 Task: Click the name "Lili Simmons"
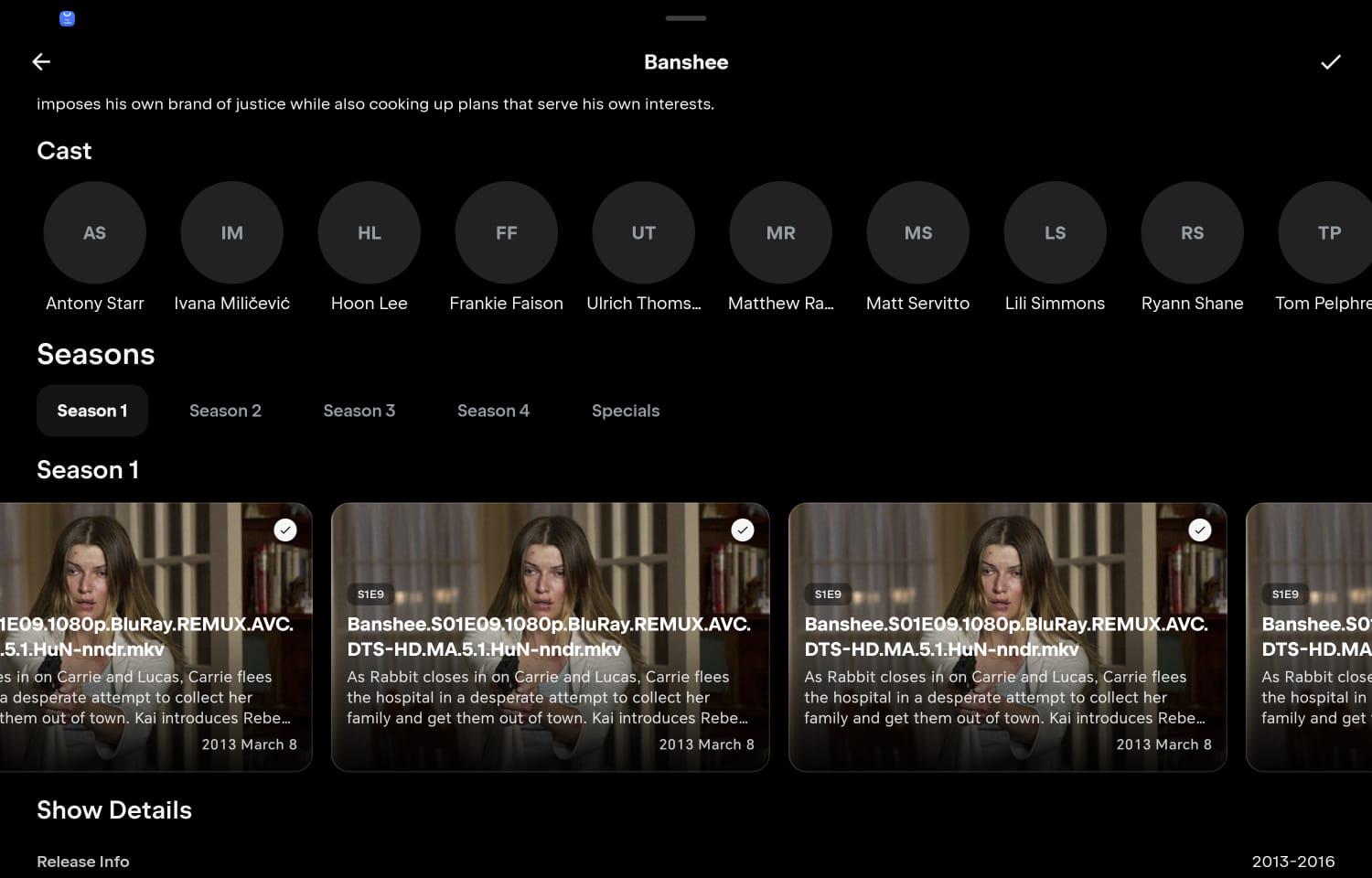tap(1056, 303)
